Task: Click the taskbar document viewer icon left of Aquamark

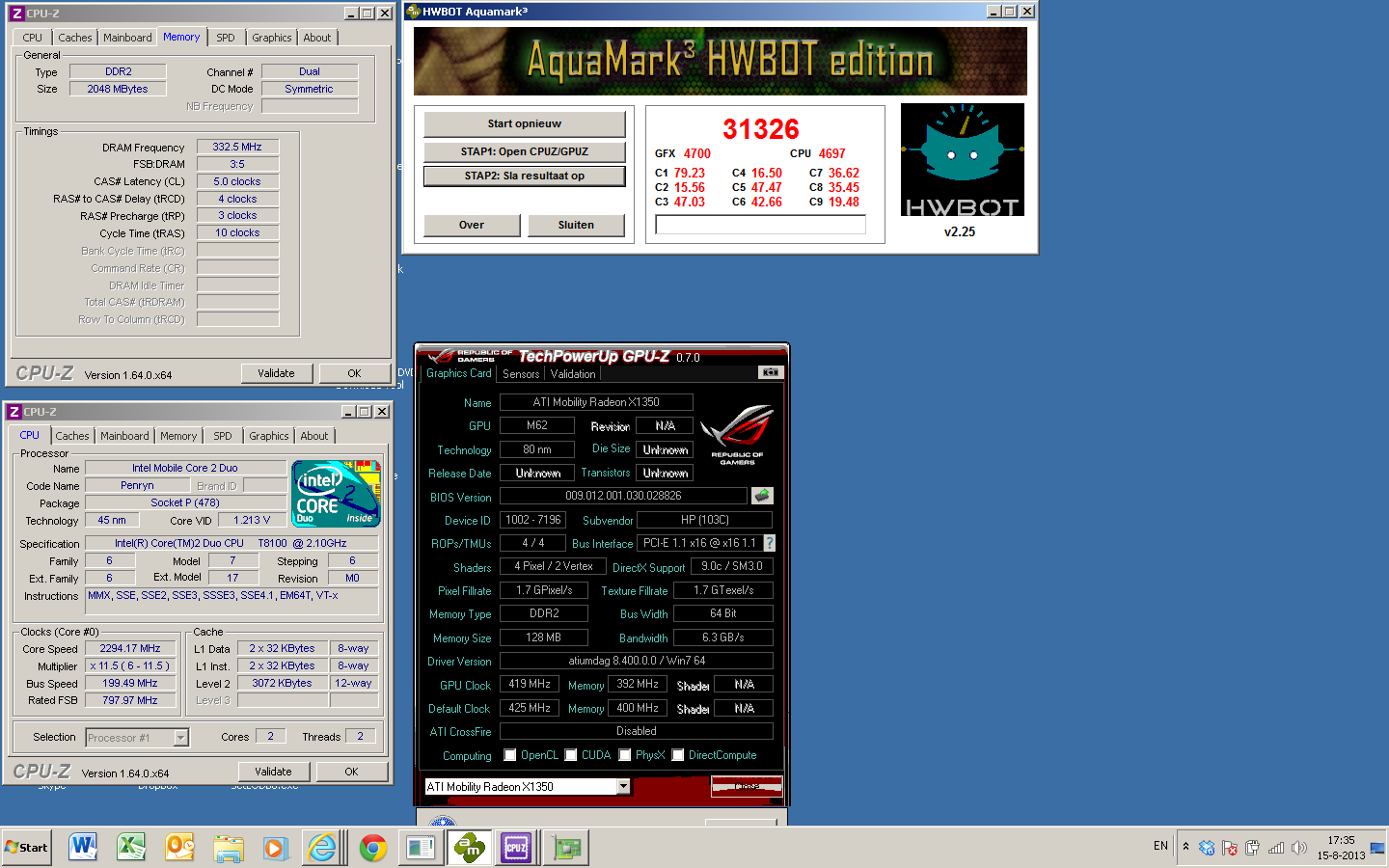Action: point(421,848)
